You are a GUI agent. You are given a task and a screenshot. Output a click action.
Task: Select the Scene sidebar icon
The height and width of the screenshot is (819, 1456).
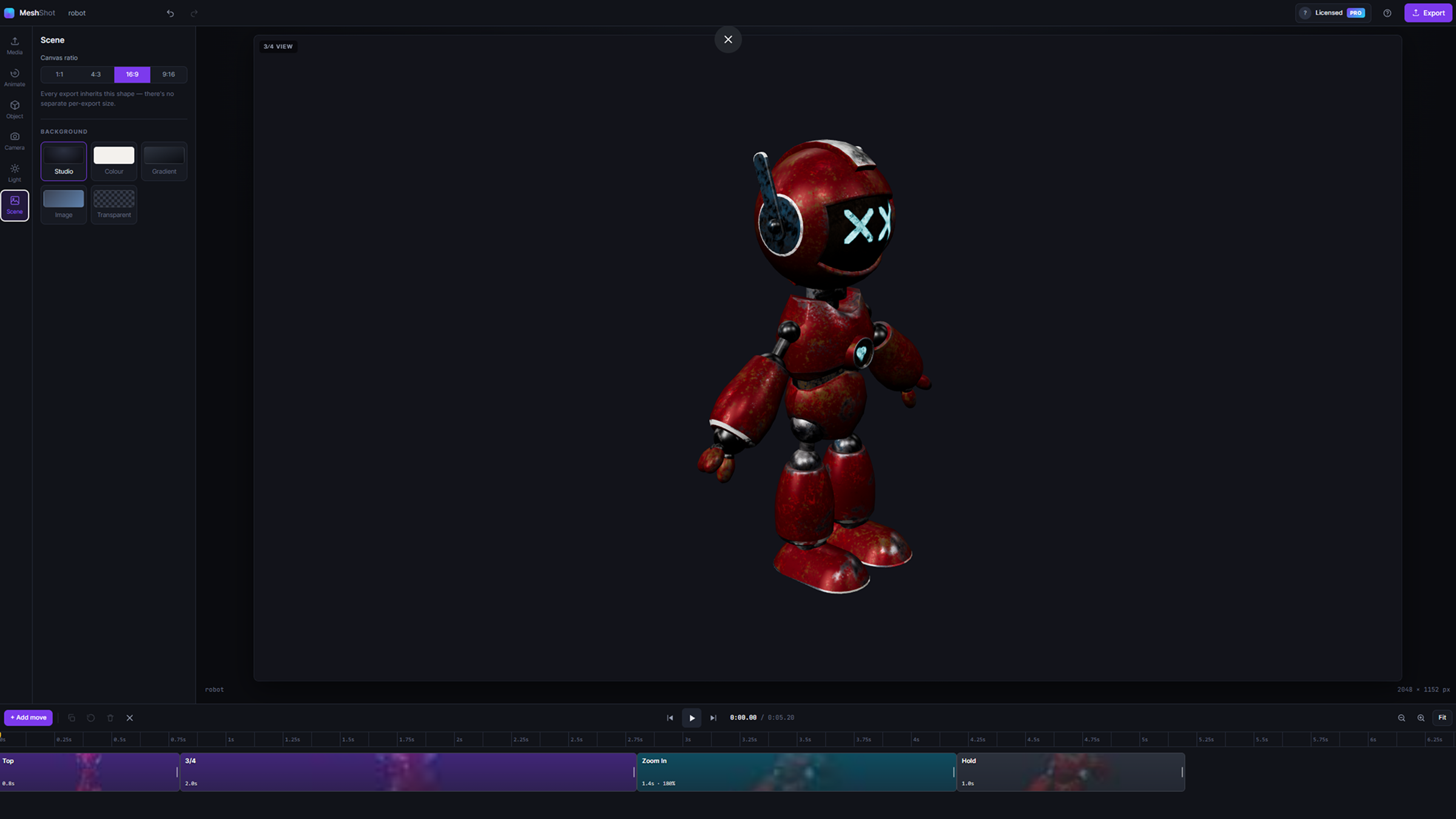pyautogui.click(x=15, y=205)
